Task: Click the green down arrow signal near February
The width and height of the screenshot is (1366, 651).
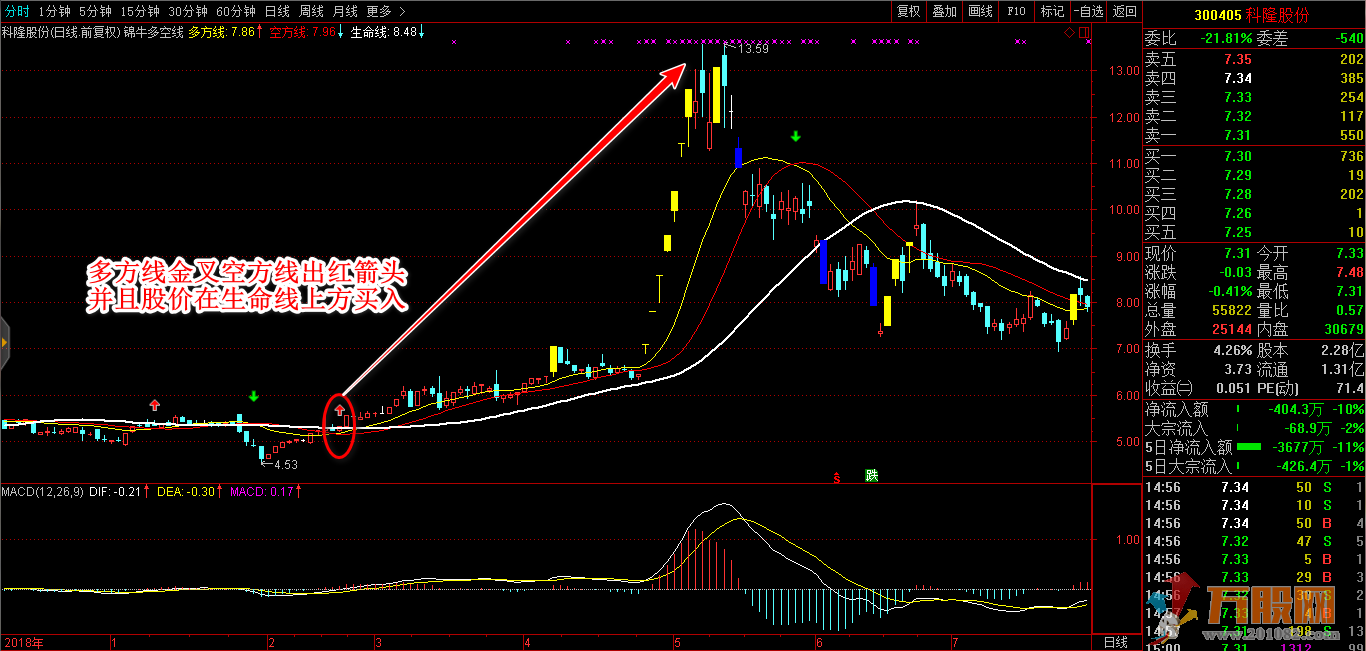Action: (254, 397)
